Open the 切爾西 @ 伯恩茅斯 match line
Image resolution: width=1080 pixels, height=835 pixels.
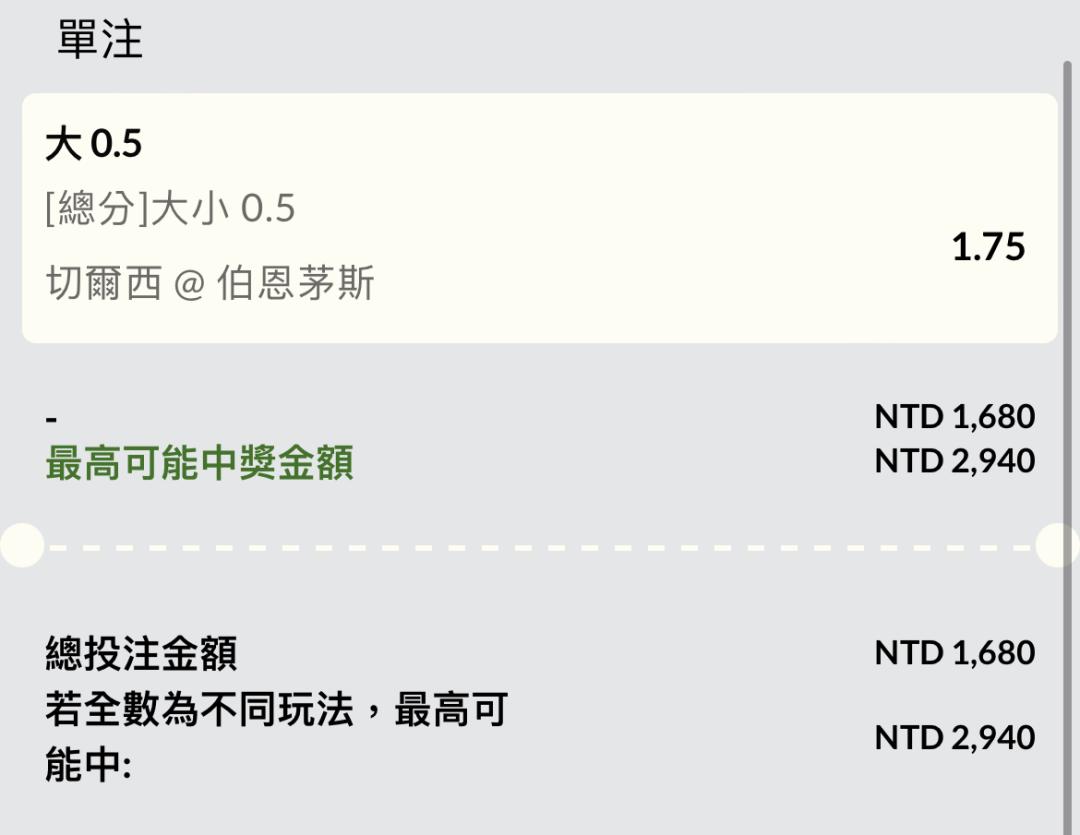click(210, 282)
